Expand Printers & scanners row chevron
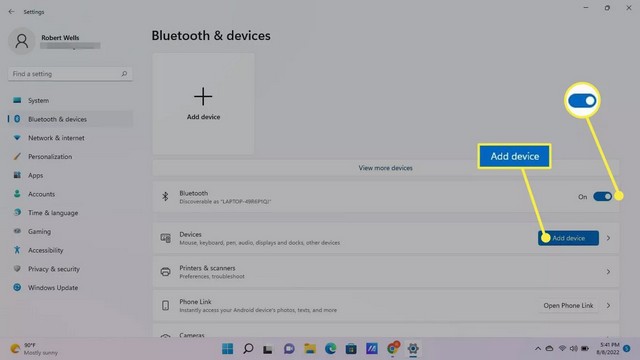Screen dimensions: 640x360 tap(608, 272)
